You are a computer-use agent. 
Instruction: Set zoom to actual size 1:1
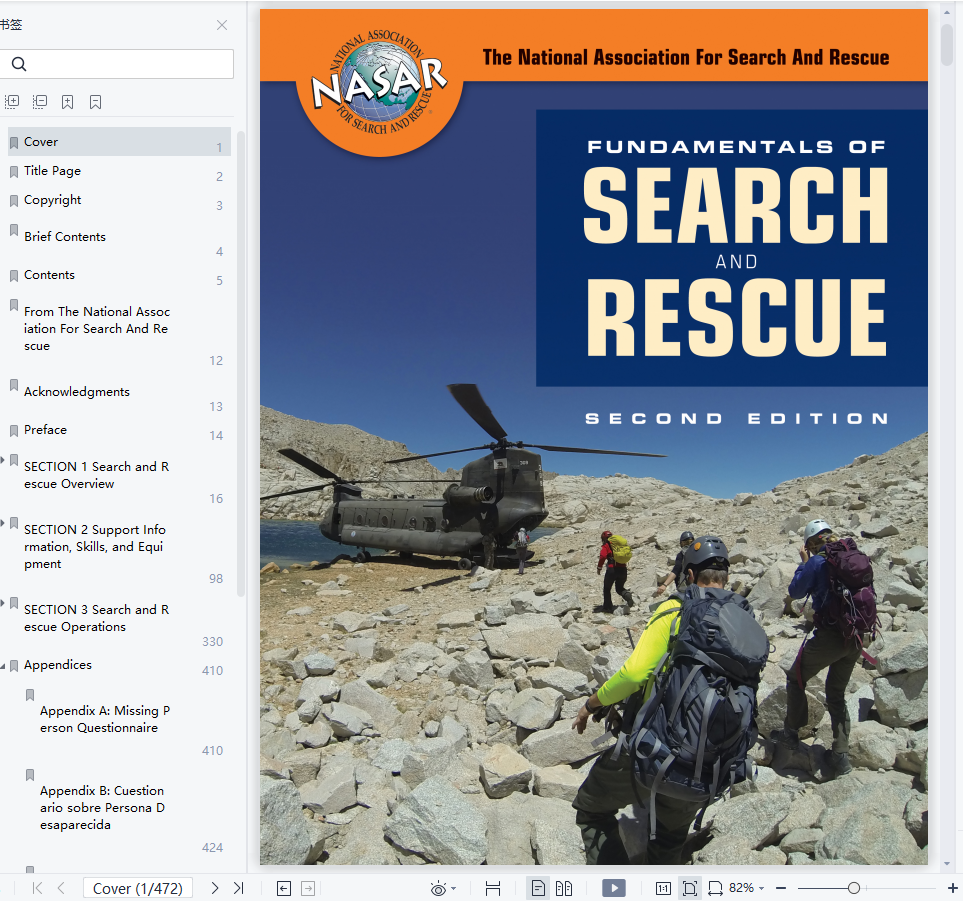point(663,888)
